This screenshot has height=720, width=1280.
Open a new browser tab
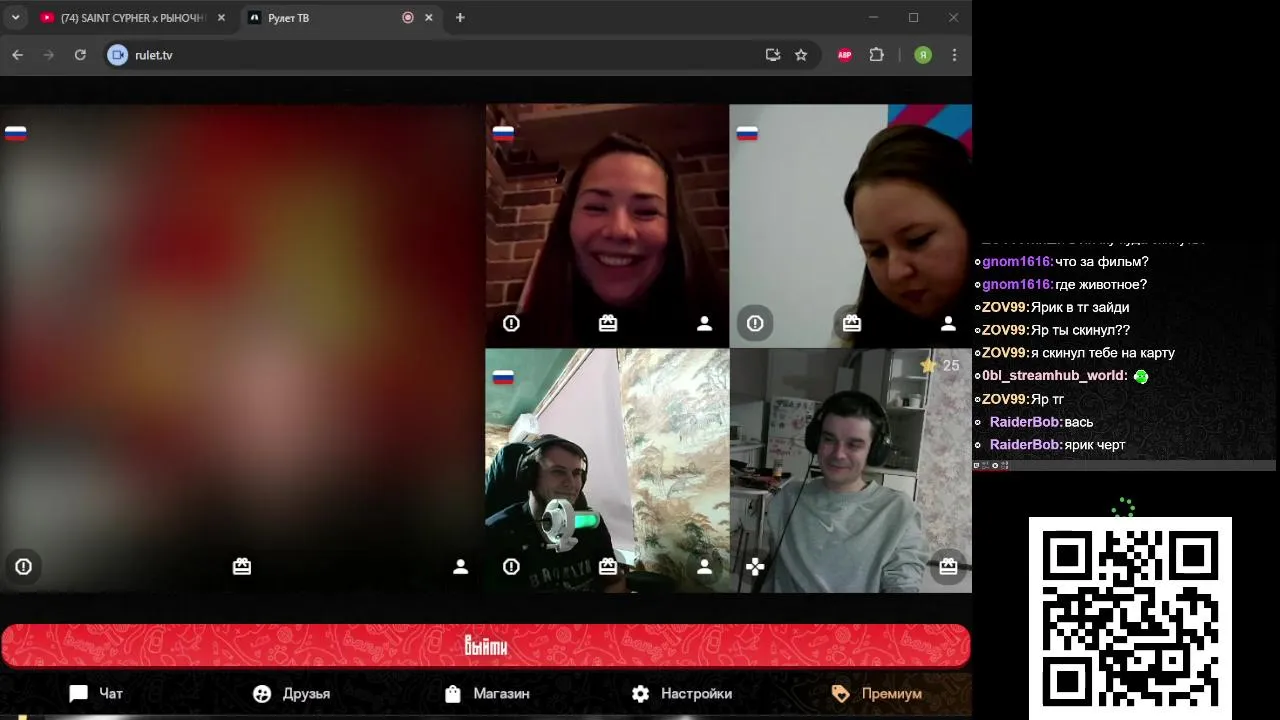coord(460,17)
